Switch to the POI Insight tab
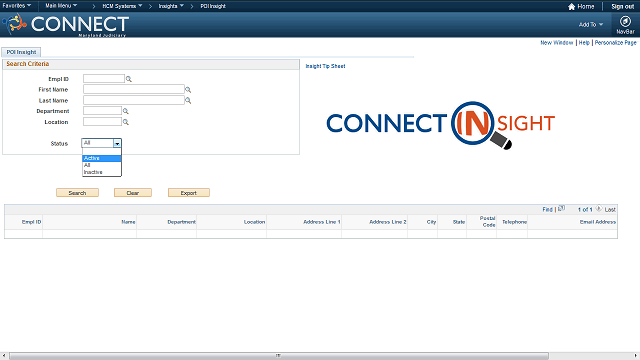Image resolution: width=640 pixels, height=360 pixels. pyautogui.click(x=21, y=52)
